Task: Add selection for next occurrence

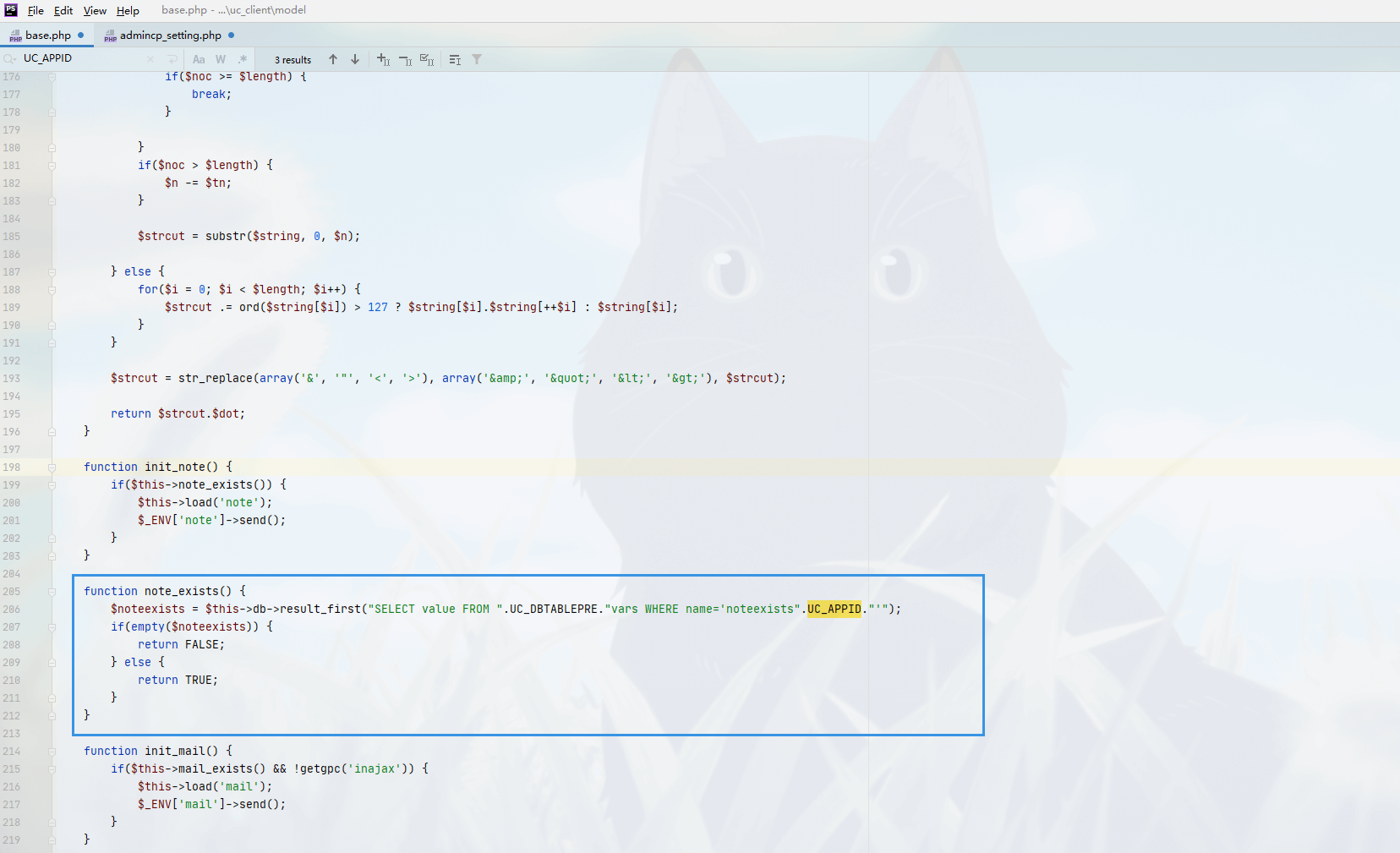Action: click(383, 59)
